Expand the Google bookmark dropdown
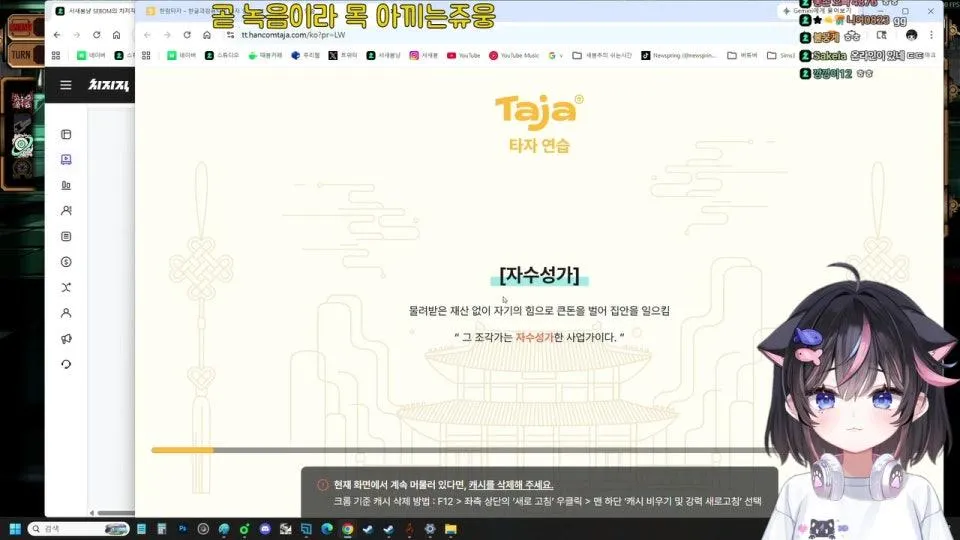This screenshot has height=540, width=960. 556,55
